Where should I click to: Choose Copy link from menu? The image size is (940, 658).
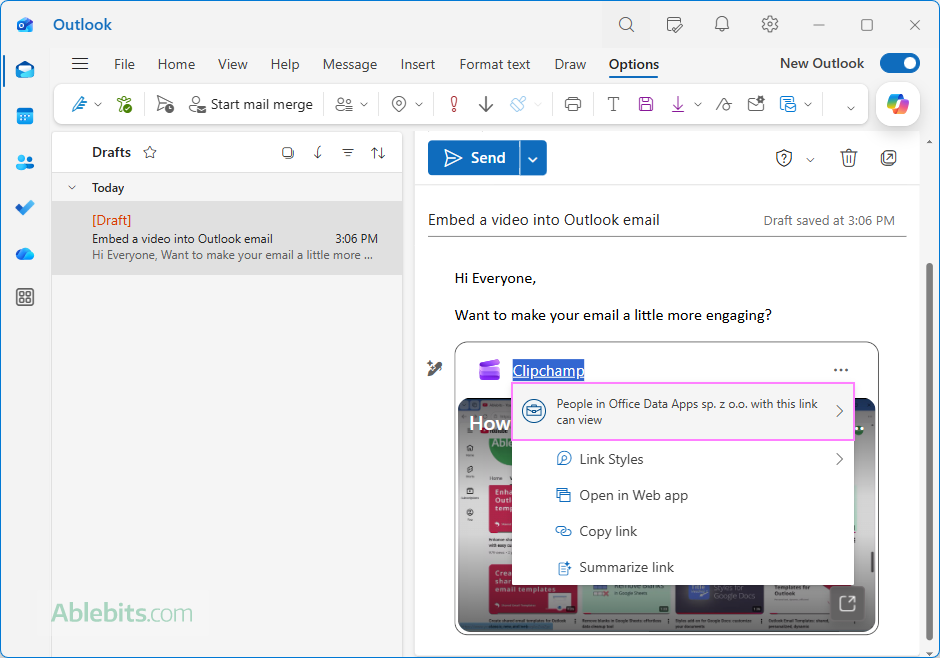point(683,531)
